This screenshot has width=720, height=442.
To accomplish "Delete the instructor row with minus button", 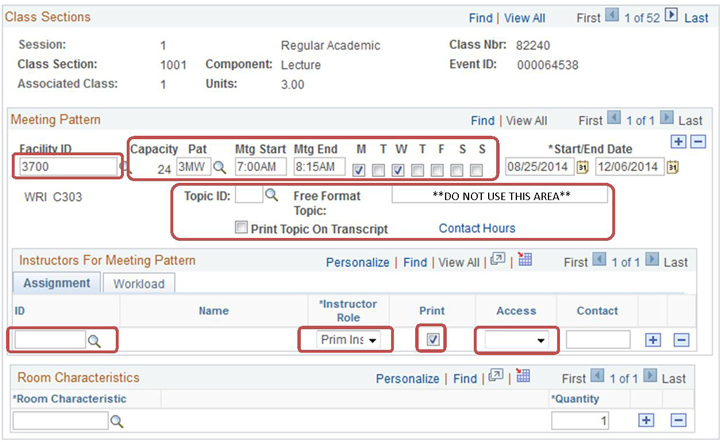I will point(681,340).
